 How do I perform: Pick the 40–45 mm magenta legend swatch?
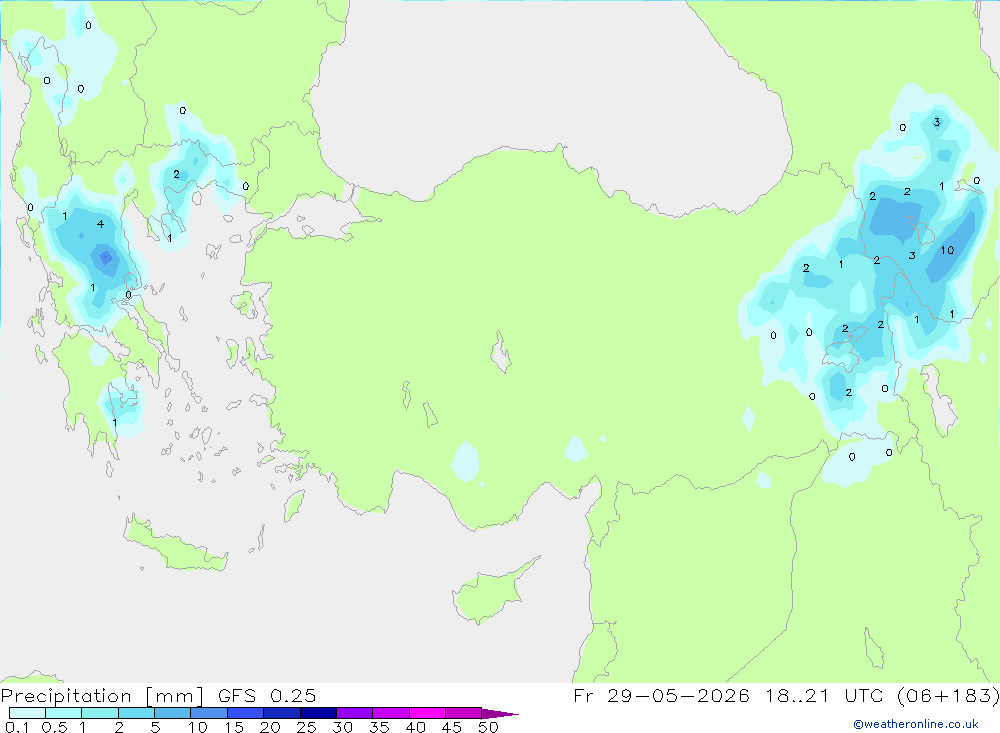[427, 713]
